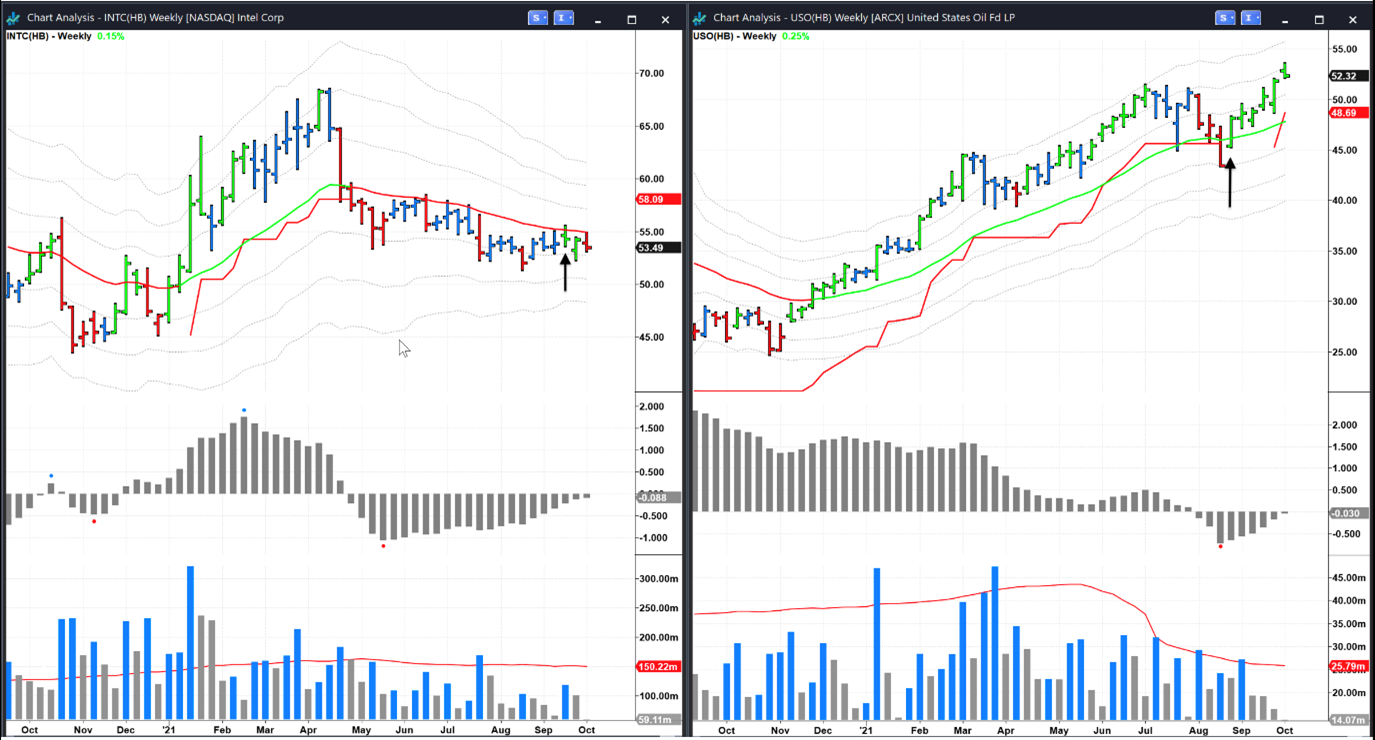
Task: Click the USO(HB) - Weekly symbol label
Action: click(735, 36)
